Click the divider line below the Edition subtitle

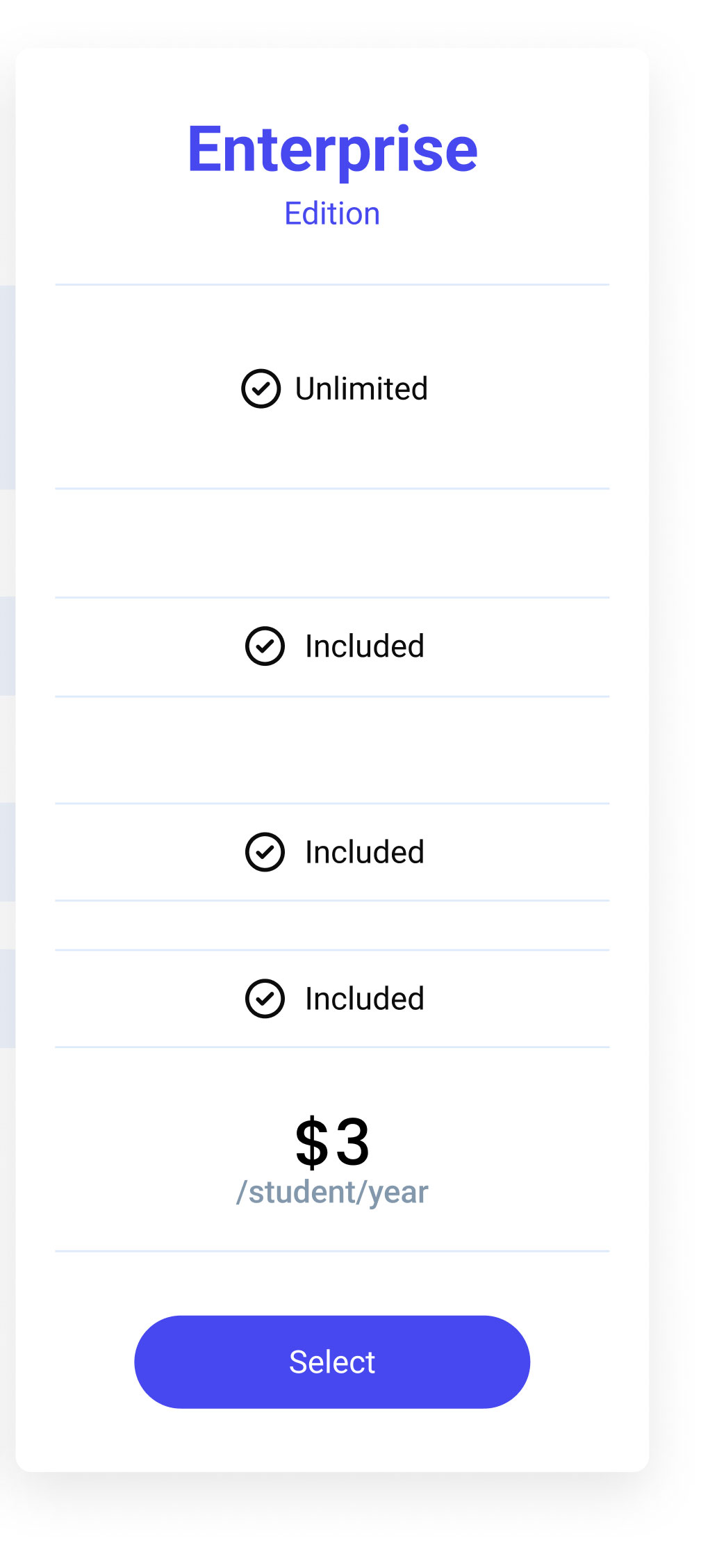pyautogui.click(x=332, y=284)
